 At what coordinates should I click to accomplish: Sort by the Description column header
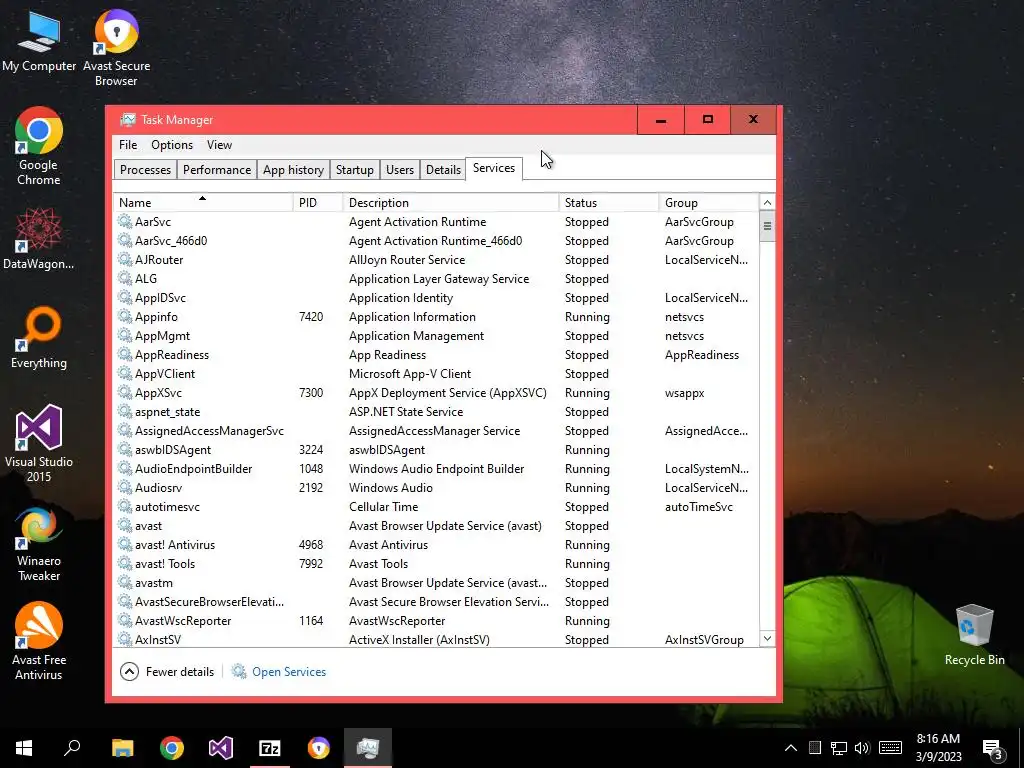pos(451,202)
